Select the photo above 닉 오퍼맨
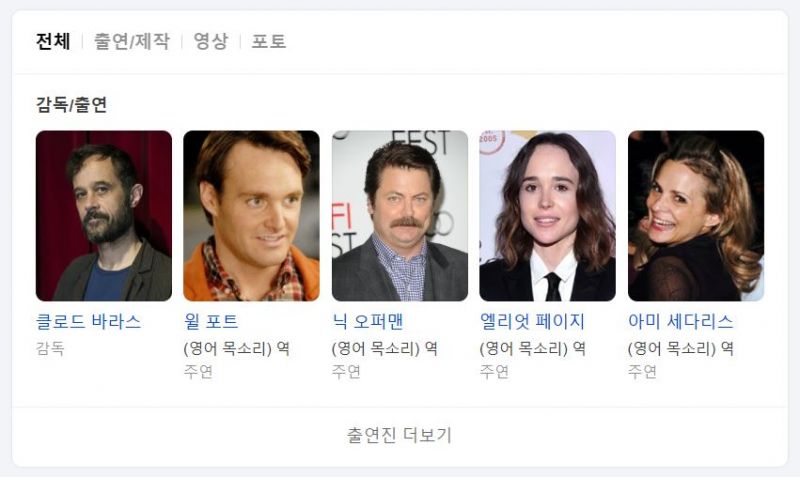The image size is (800, 477). pyautogui.click(x=399, y=216)
